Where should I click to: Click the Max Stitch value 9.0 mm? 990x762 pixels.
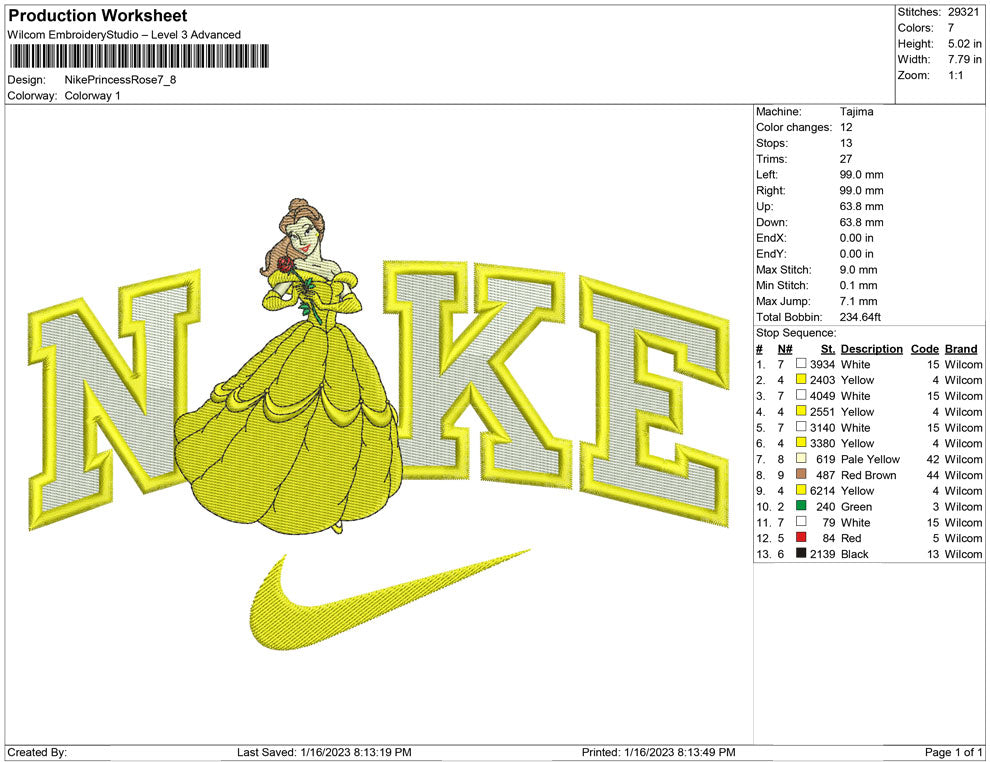coord(859,269)
